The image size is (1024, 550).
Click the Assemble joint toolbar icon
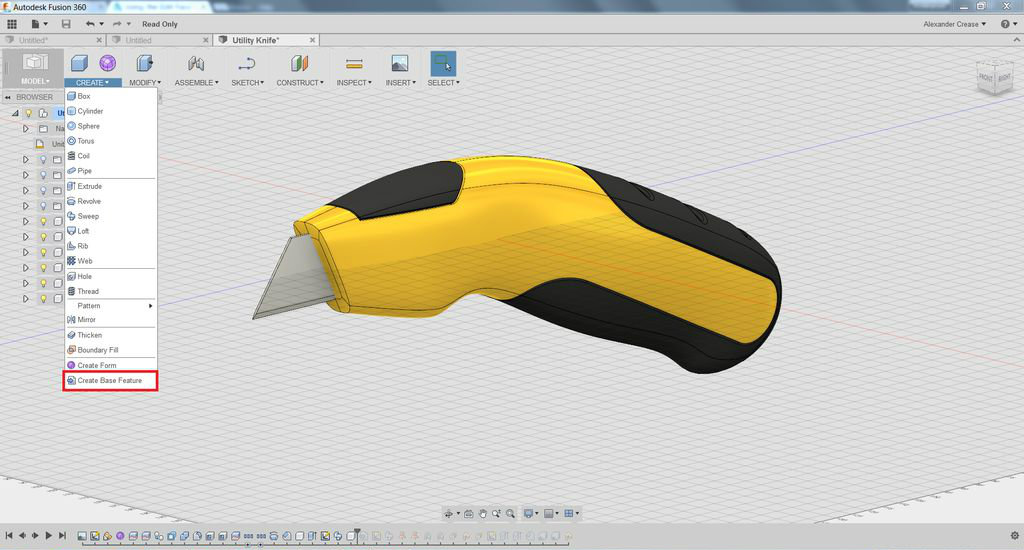196,63
